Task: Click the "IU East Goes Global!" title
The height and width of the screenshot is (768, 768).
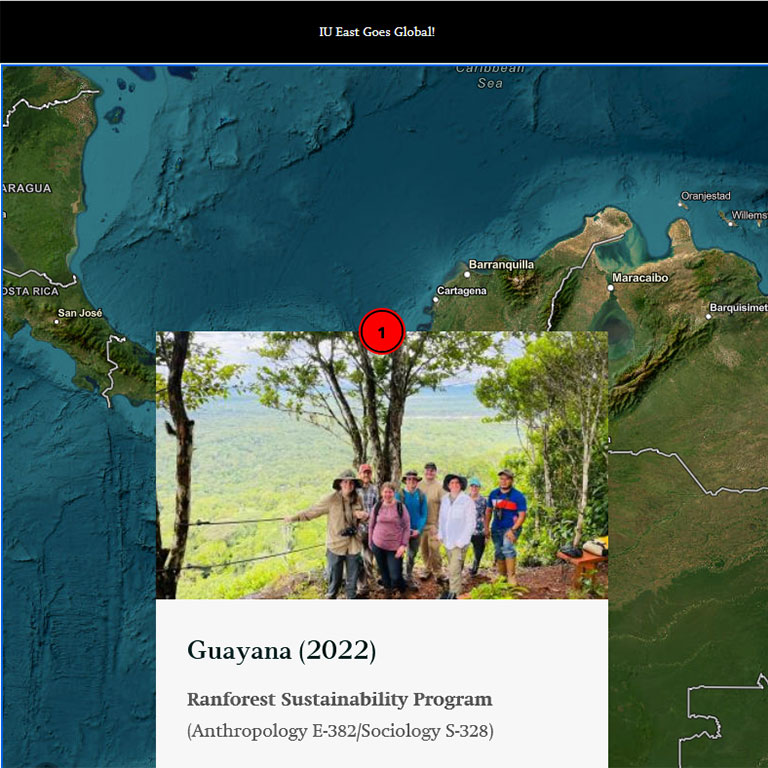Action: [377, 32]
